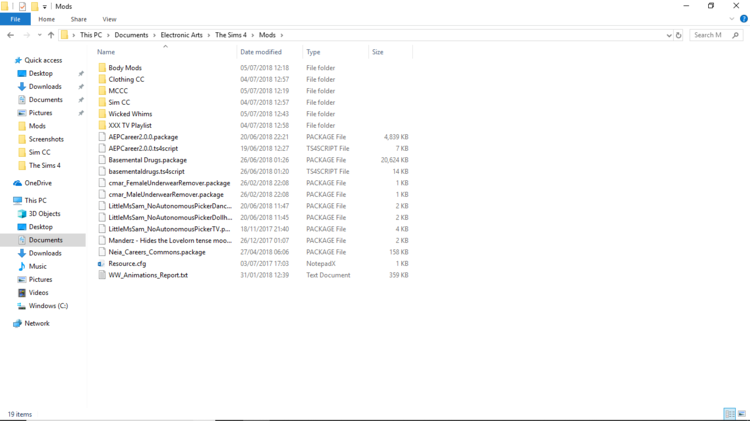The height and width of the screenshot is (421, 750).
Task: Open the Help question mark icon
Action: coord(743,19)
